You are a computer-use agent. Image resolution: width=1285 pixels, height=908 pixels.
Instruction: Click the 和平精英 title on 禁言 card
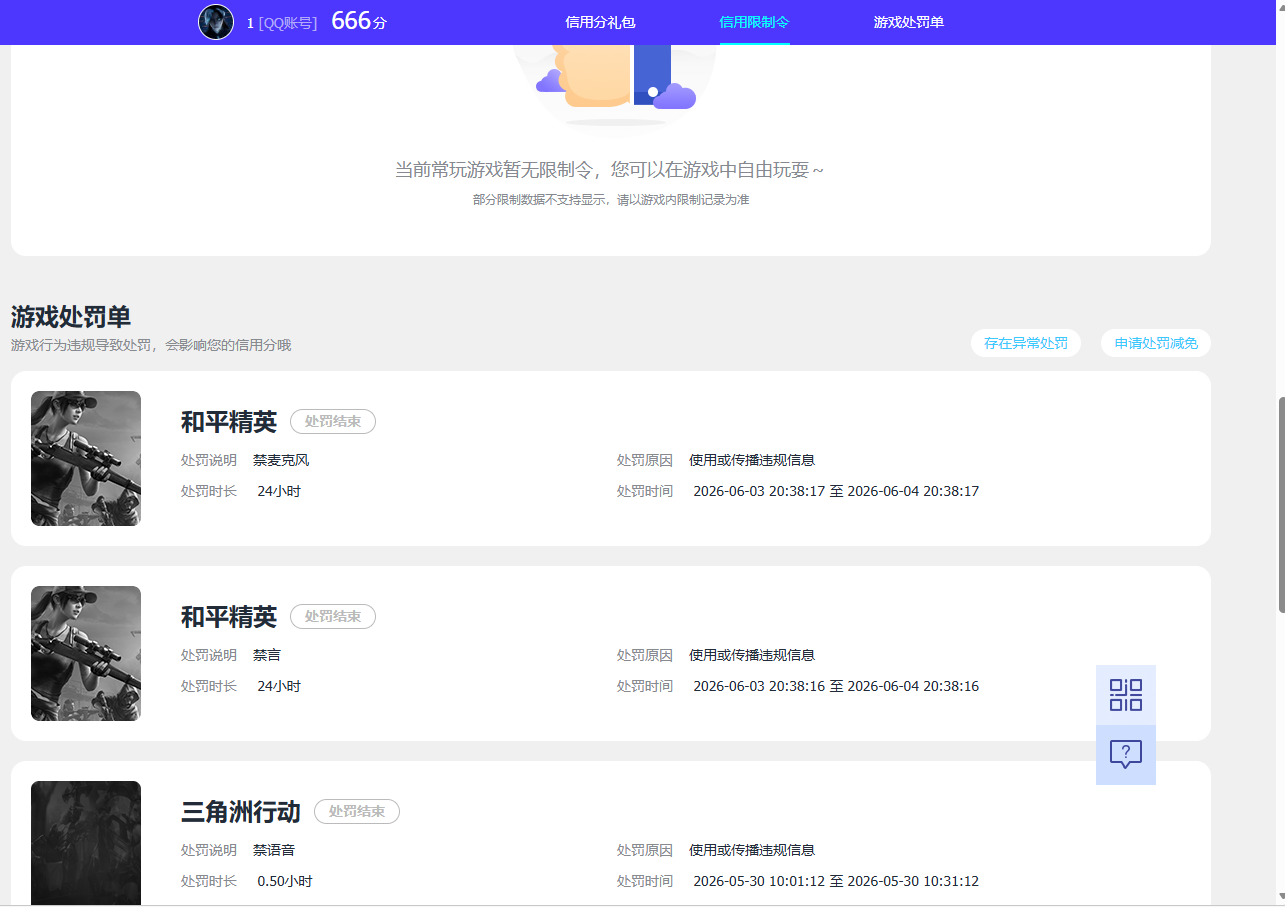[229, 617]
